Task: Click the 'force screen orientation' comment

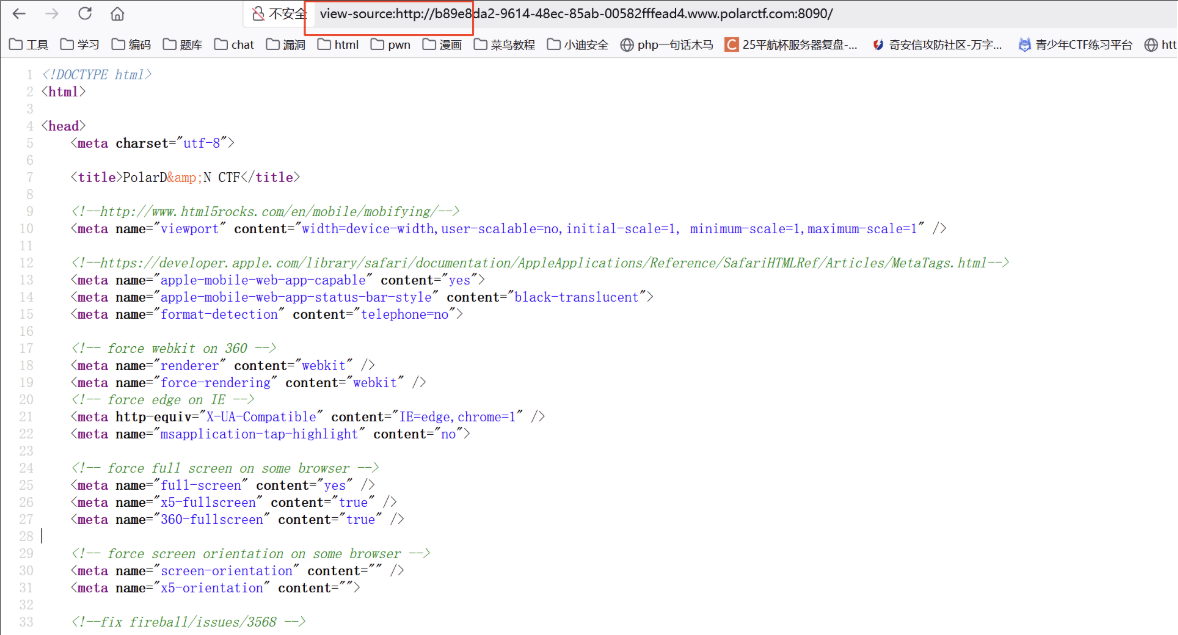Action: (251, 554)
